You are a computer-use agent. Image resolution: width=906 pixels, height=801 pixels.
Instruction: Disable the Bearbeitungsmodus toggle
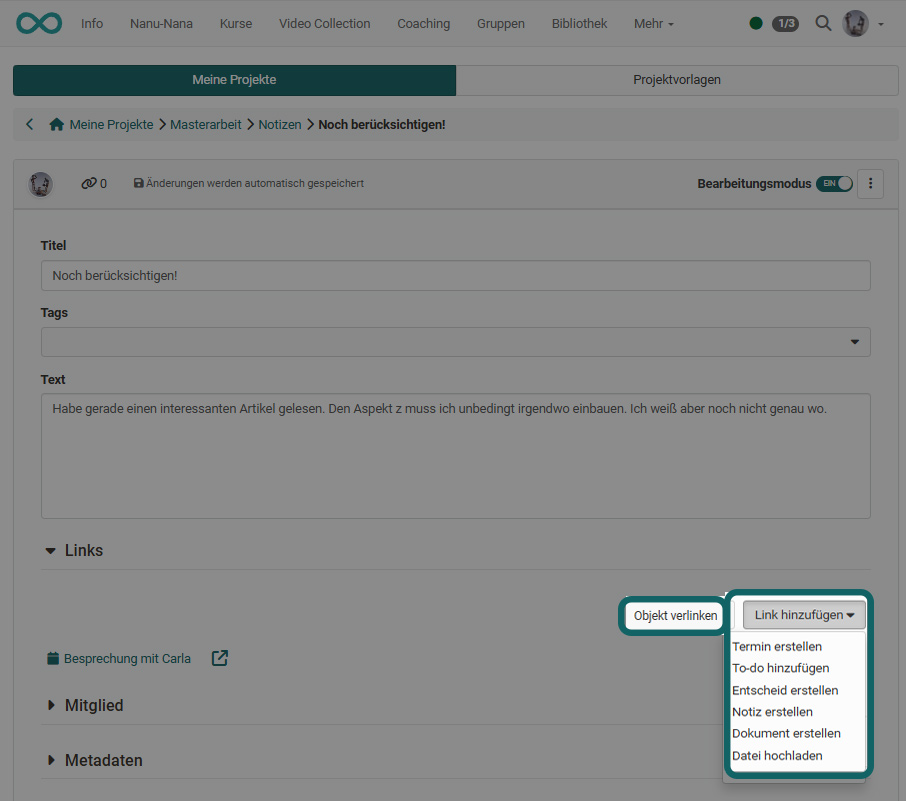834,184
